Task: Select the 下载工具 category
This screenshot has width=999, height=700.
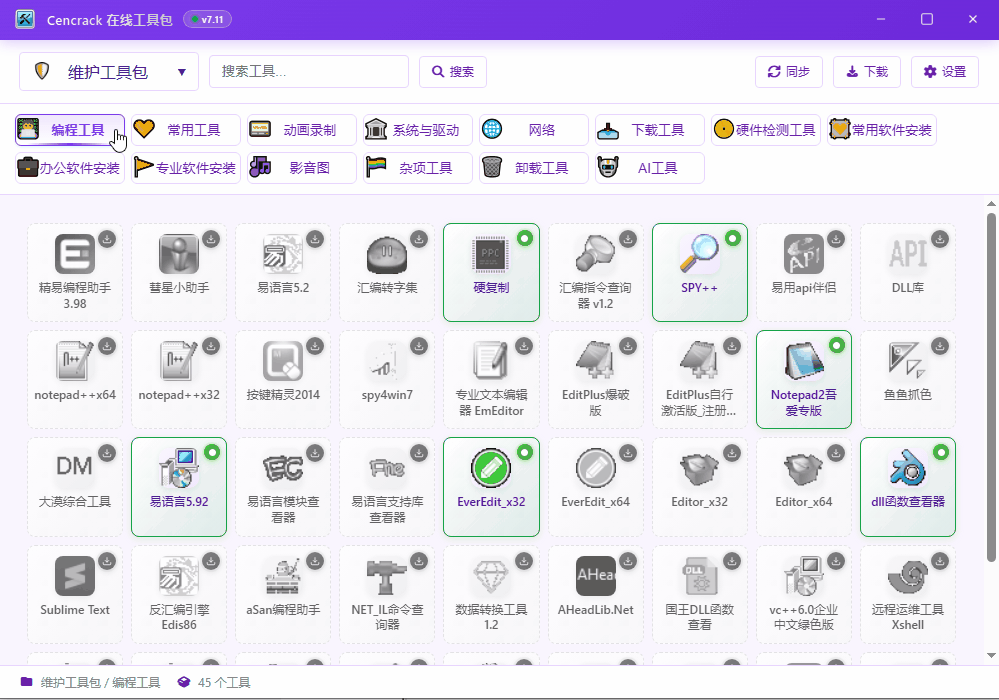Action: click(650, 130)
